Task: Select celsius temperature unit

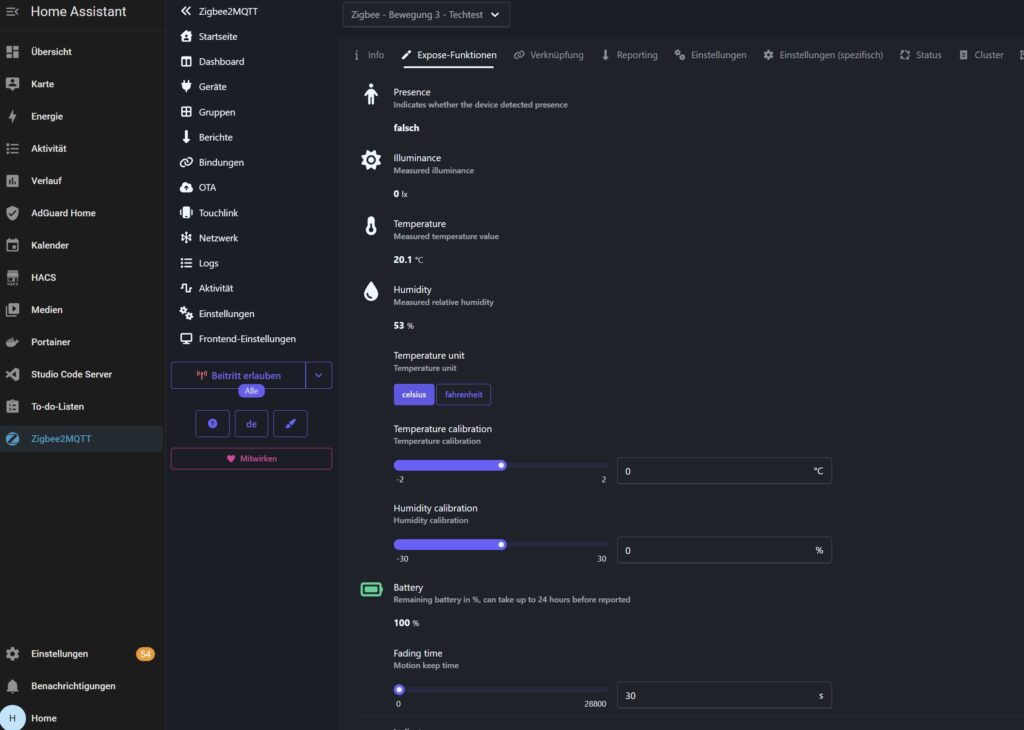Action: (413, 394)
